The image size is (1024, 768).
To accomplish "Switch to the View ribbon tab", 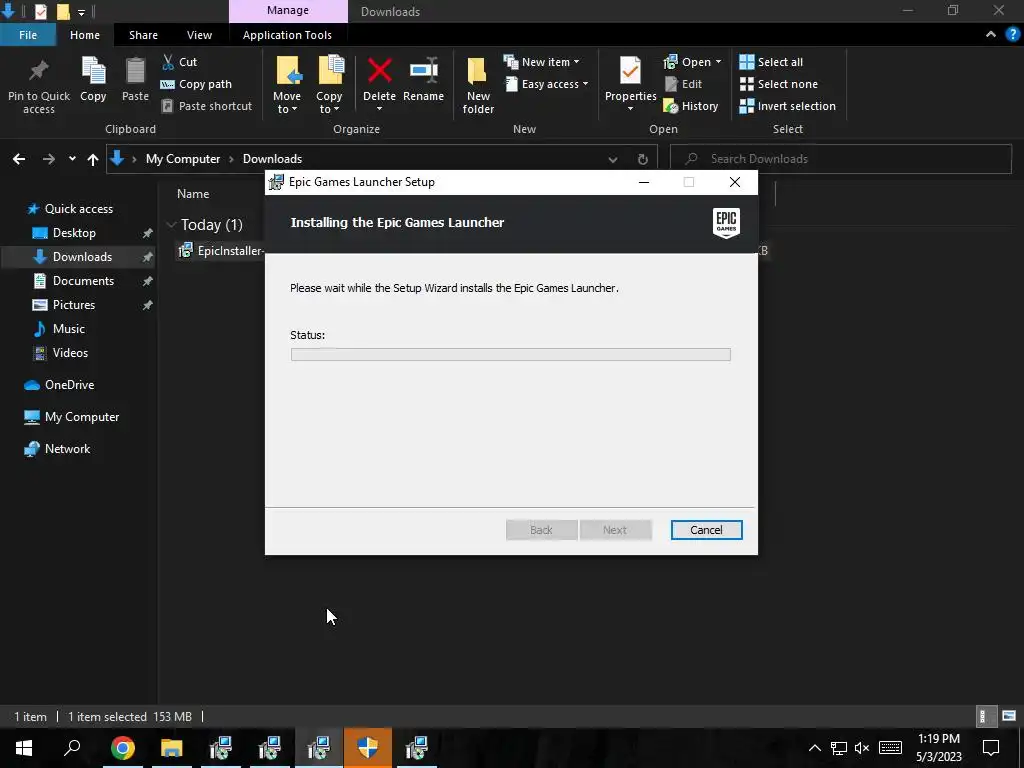I will pyautogui.click(x=199, y=35).
